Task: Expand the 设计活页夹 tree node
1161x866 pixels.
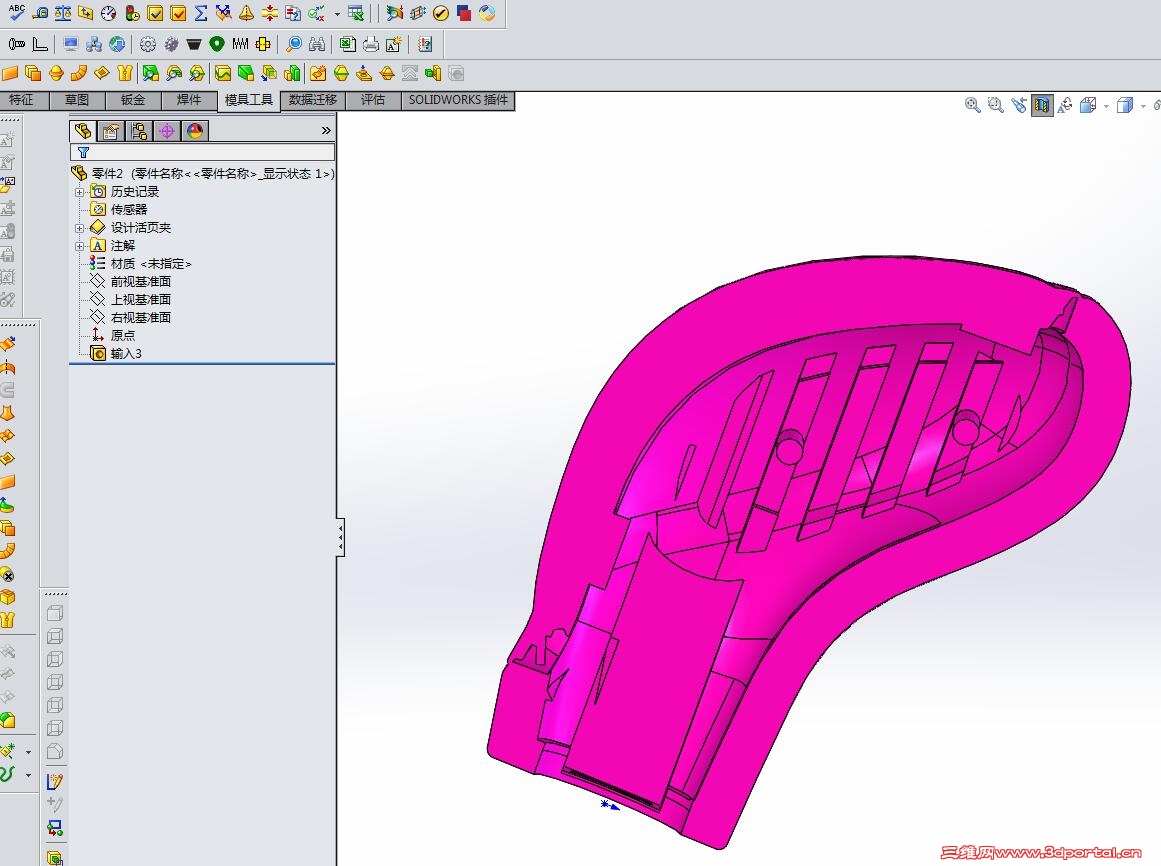Action: tap(79, 228)
